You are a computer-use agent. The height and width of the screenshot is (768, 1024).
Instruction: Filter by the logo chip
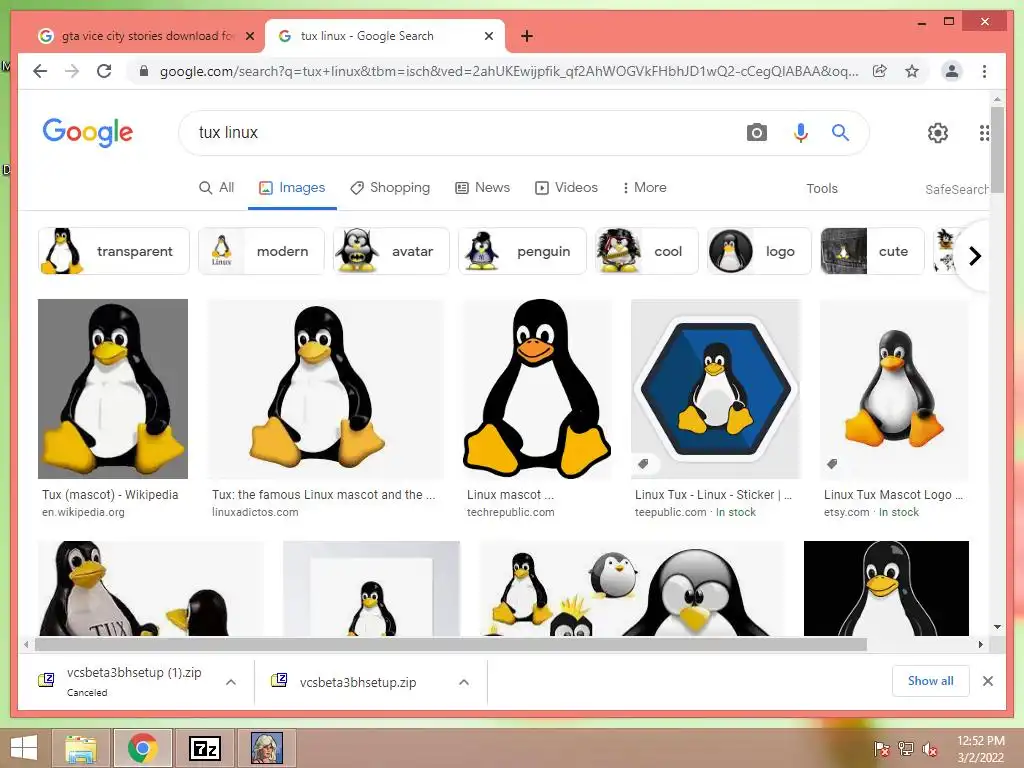pyautogui.click(x=760, y=251)
